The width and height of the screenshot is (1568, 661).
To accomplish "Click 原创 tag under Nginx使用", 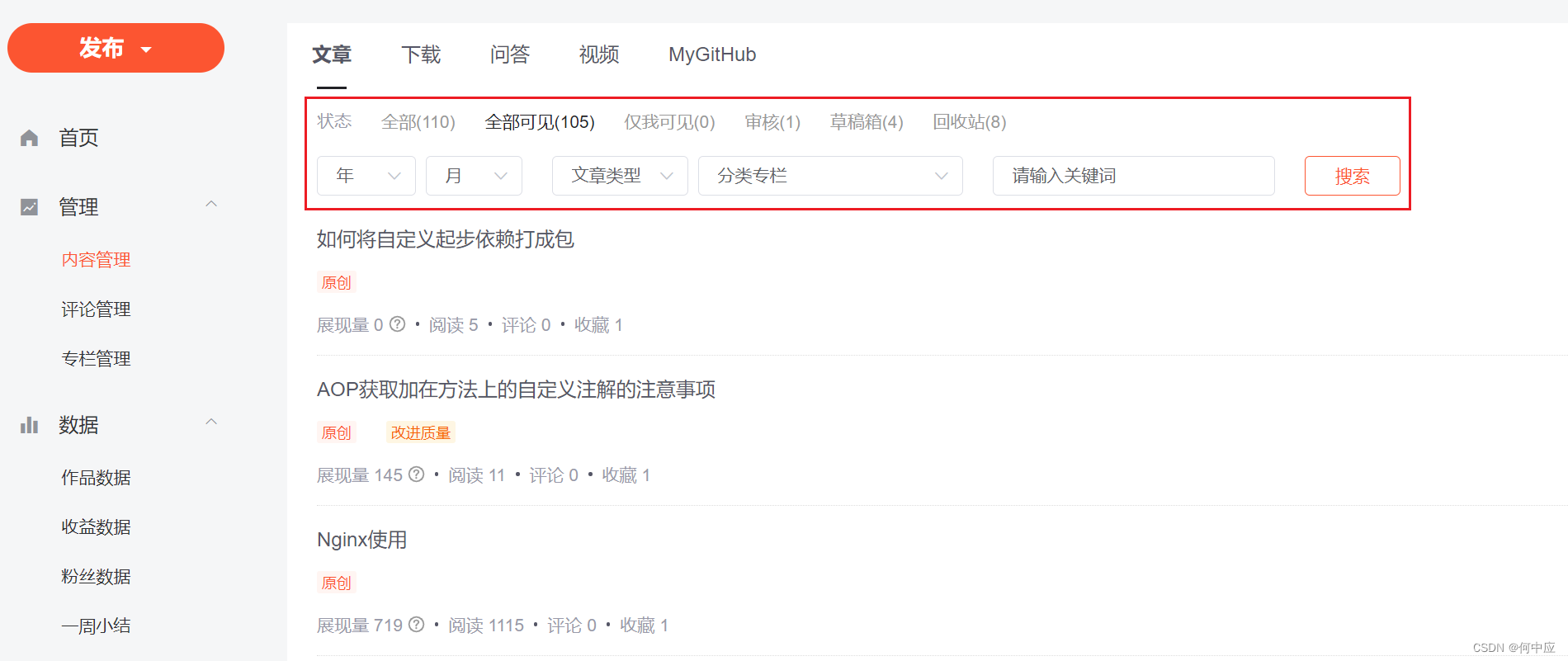I will (x=336, y=583).
